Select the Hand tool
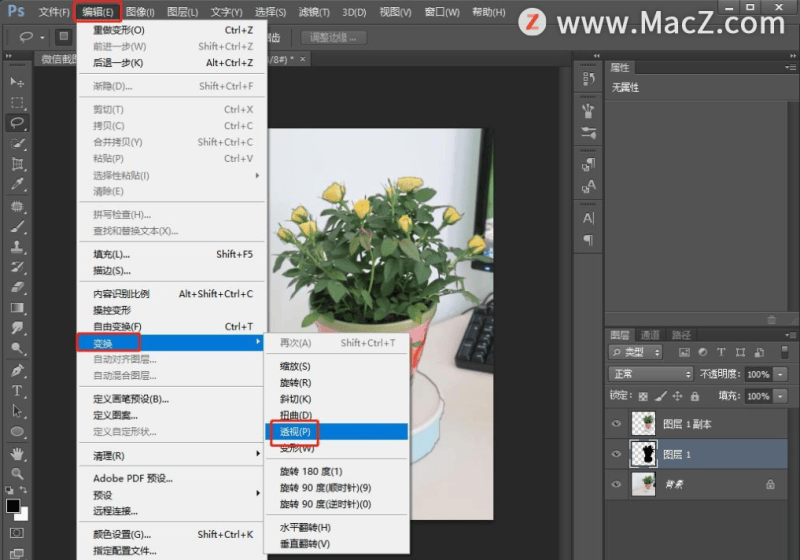The image size is (800, 560). pyautogui.click(x=17, y=453)
